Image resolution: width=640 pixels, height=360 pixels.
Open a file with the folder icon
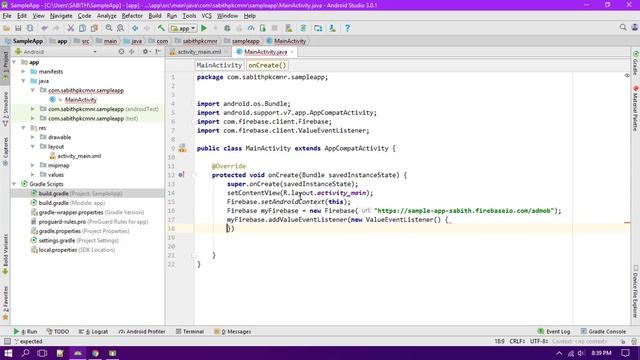(x=6, y=28)
